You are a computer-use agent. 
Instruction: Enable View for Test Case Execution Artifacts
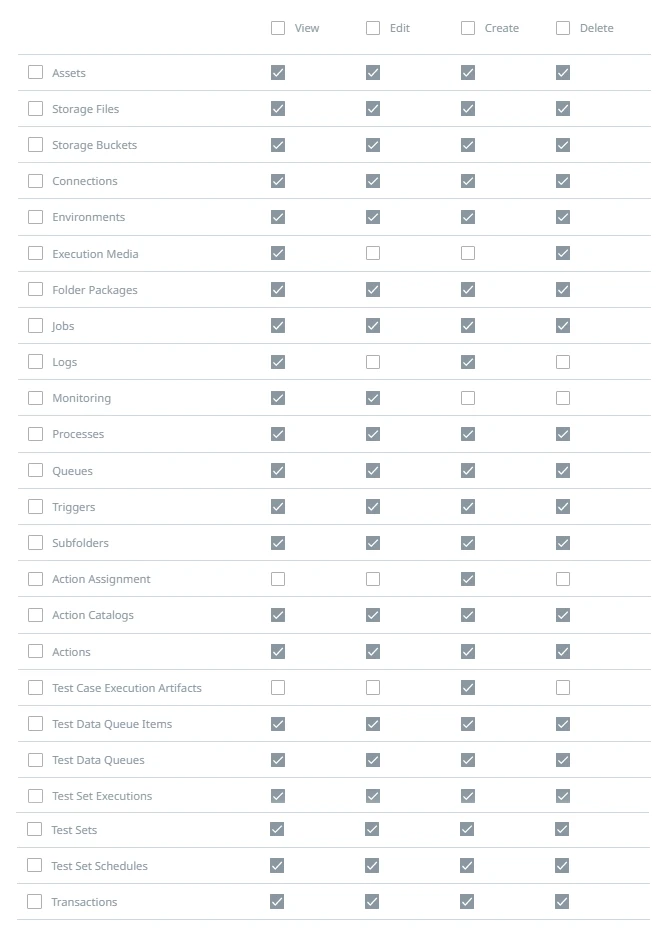point(278,687)
